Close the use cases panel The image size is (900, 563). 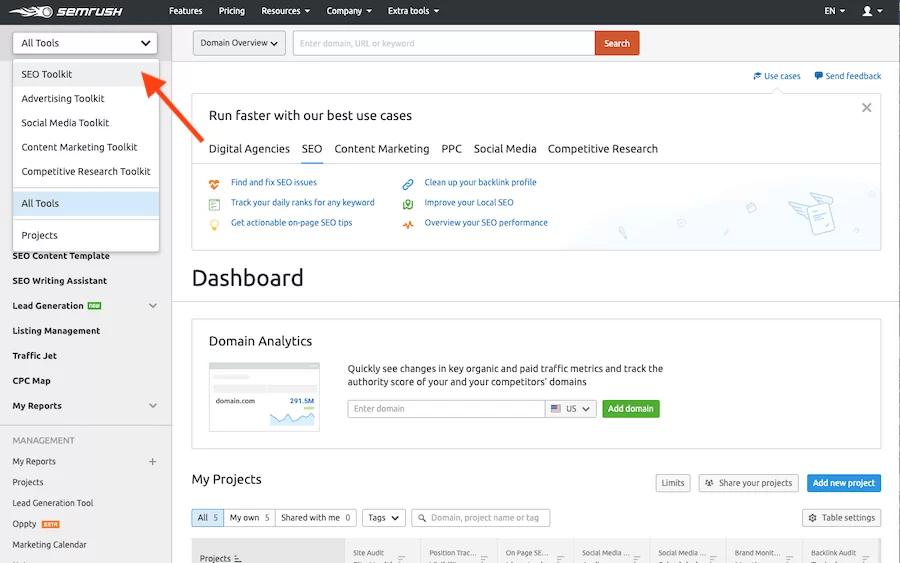point(866,107)
